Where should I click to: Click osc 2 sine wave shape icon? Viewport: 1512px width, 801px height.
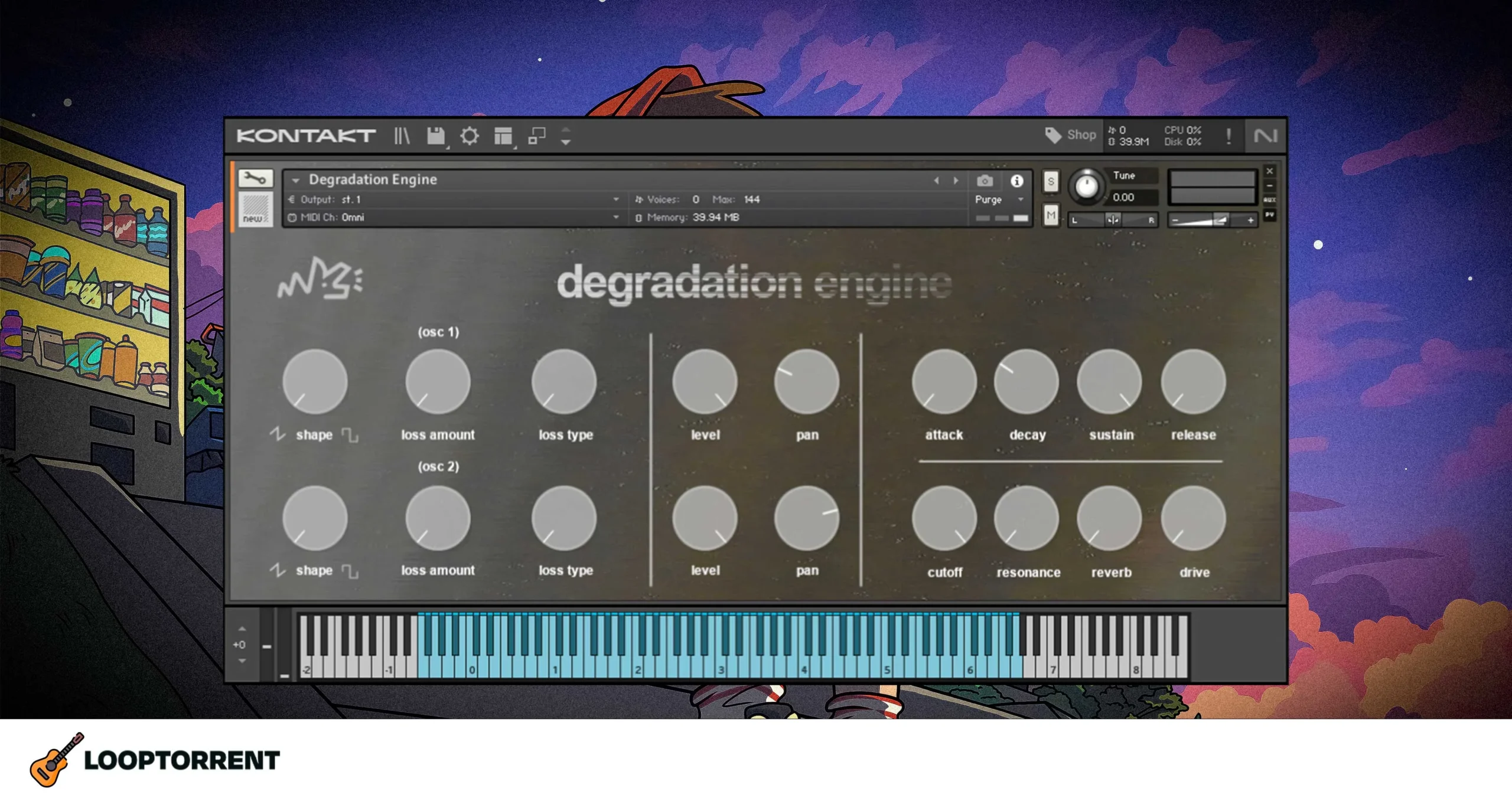278,570
